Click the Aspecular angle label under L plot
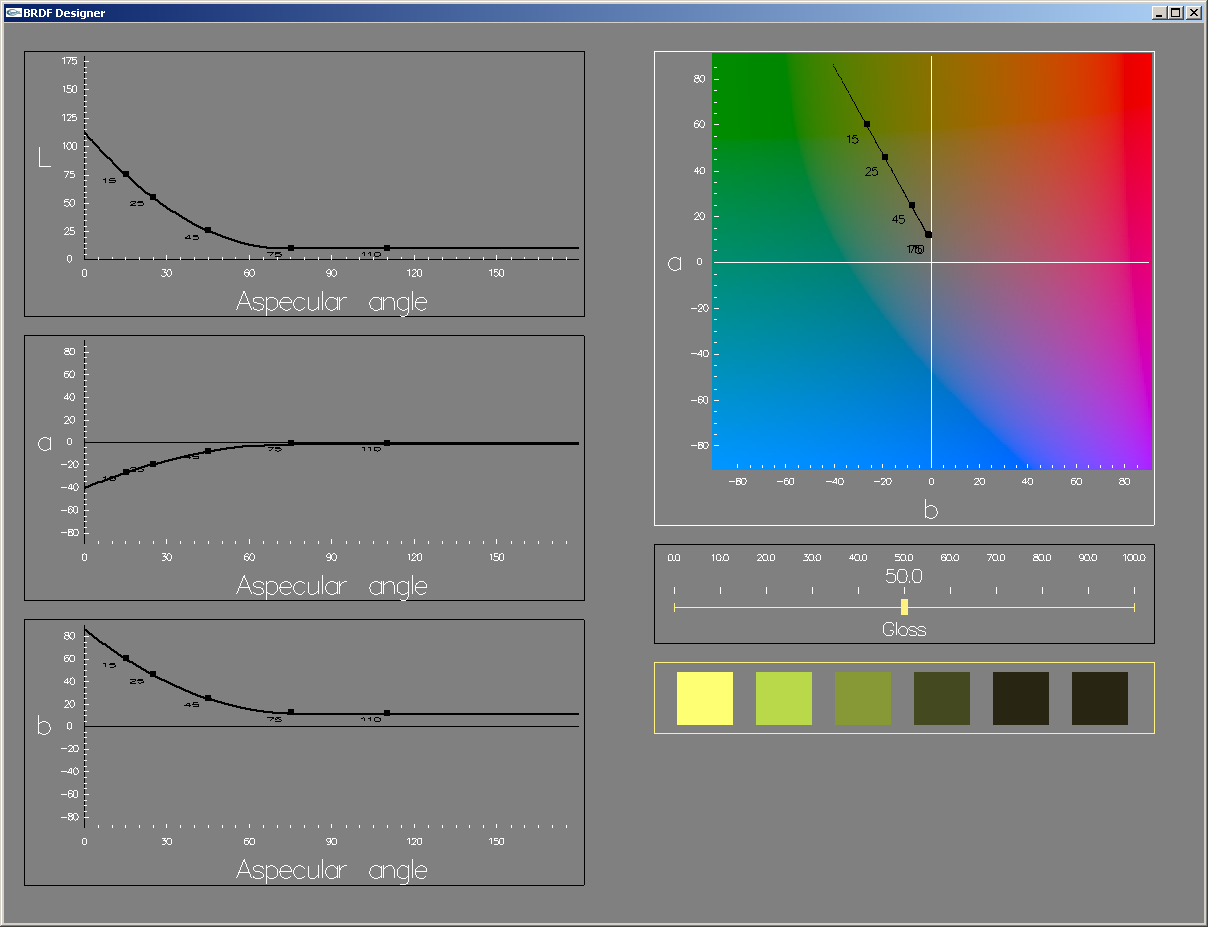Image resolution: width=1208 pixels, height=927 pixels. pos(332,303)
